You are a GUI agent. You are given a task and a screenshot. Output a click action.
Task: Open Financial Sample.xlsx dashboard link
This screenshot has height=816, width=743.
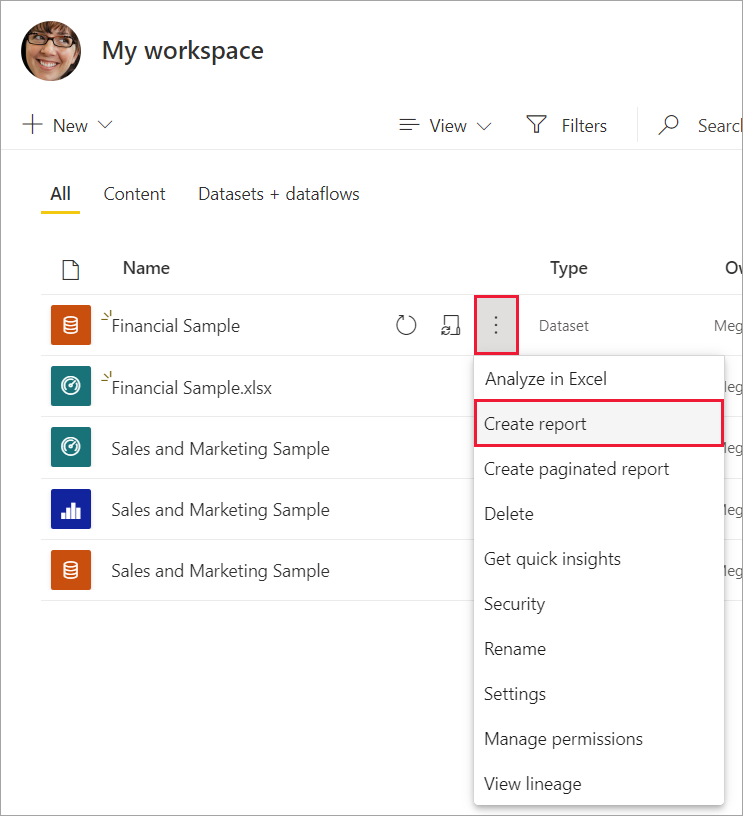[191, 387]
